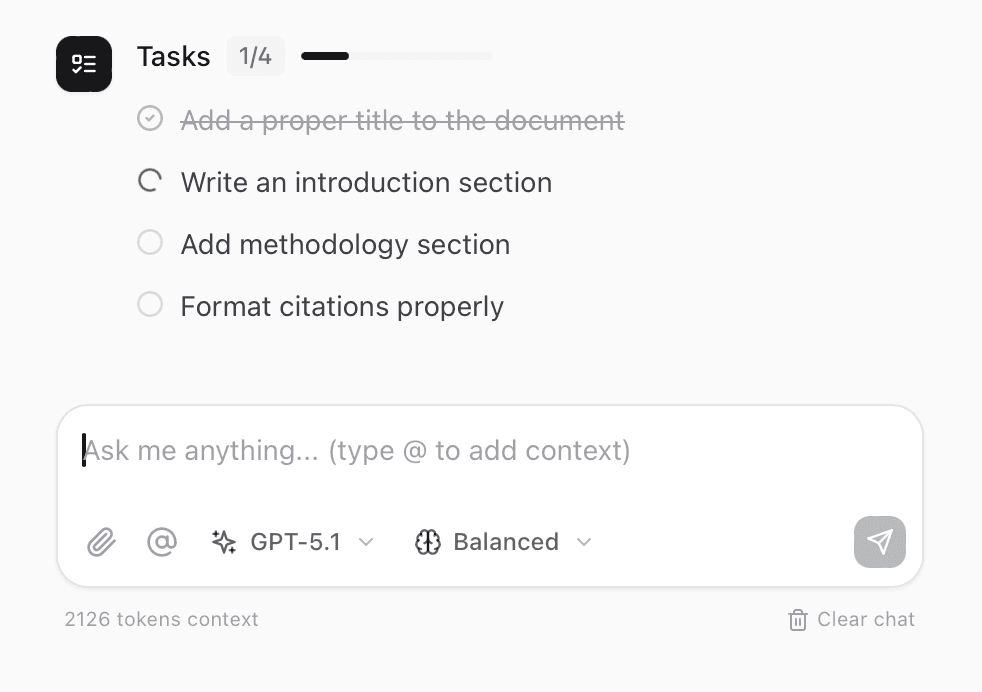
Task: Click the trash icon beside Clear chat
Action: (x=798, y=620)
